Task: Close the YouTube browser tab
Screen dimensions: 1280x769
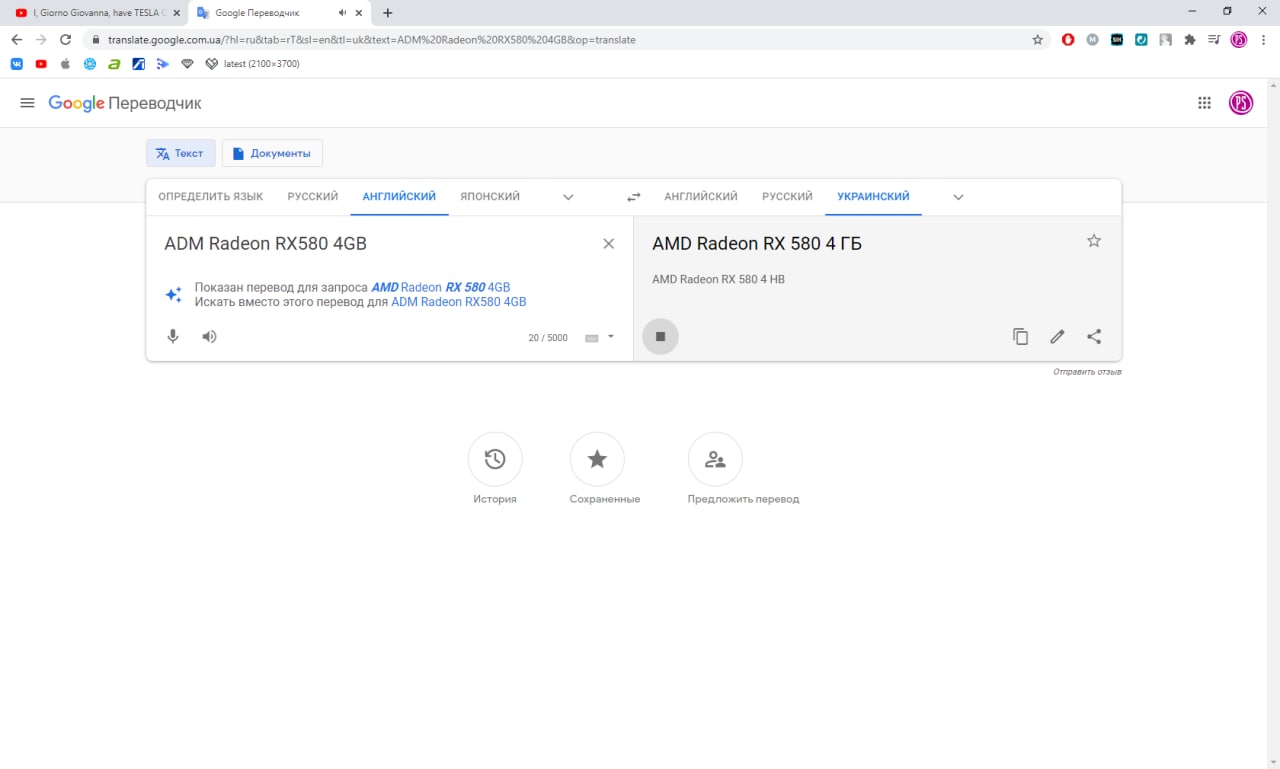Action: pyautogui.click(x=177, y=13)
